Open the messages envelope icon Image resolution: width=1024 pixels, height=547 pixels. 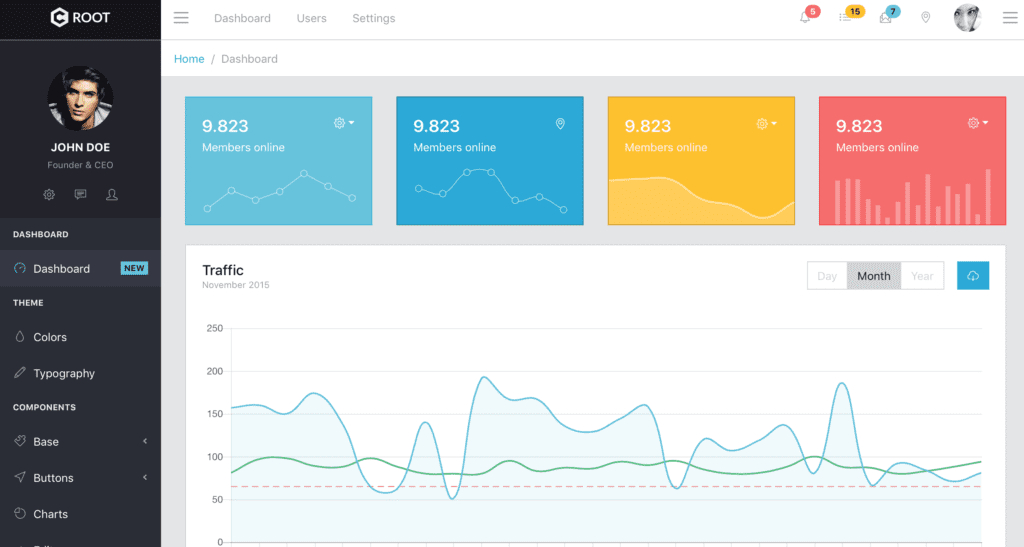(x=885, y=18)
